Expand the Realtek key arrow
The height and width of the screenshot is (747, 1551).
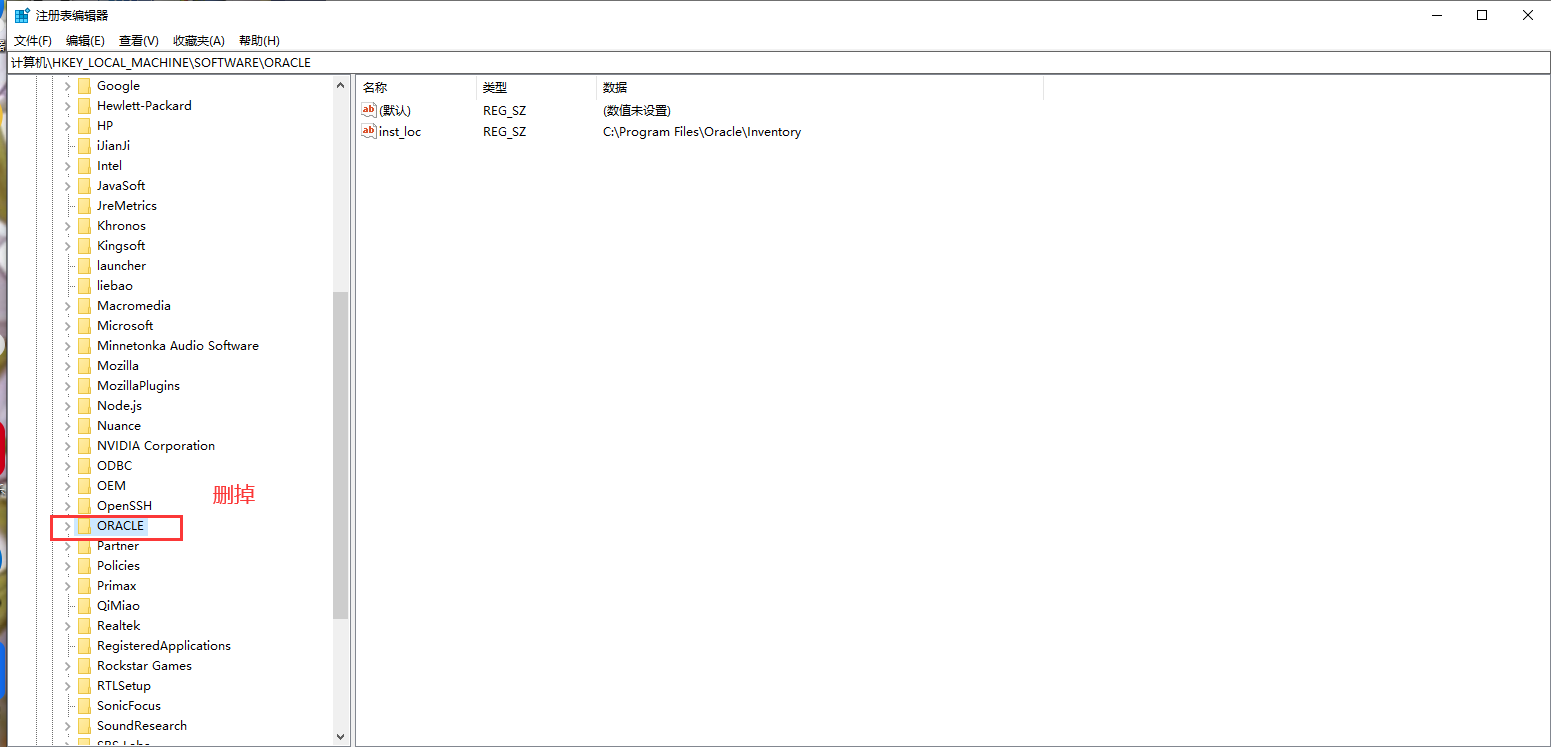(68, 626)
